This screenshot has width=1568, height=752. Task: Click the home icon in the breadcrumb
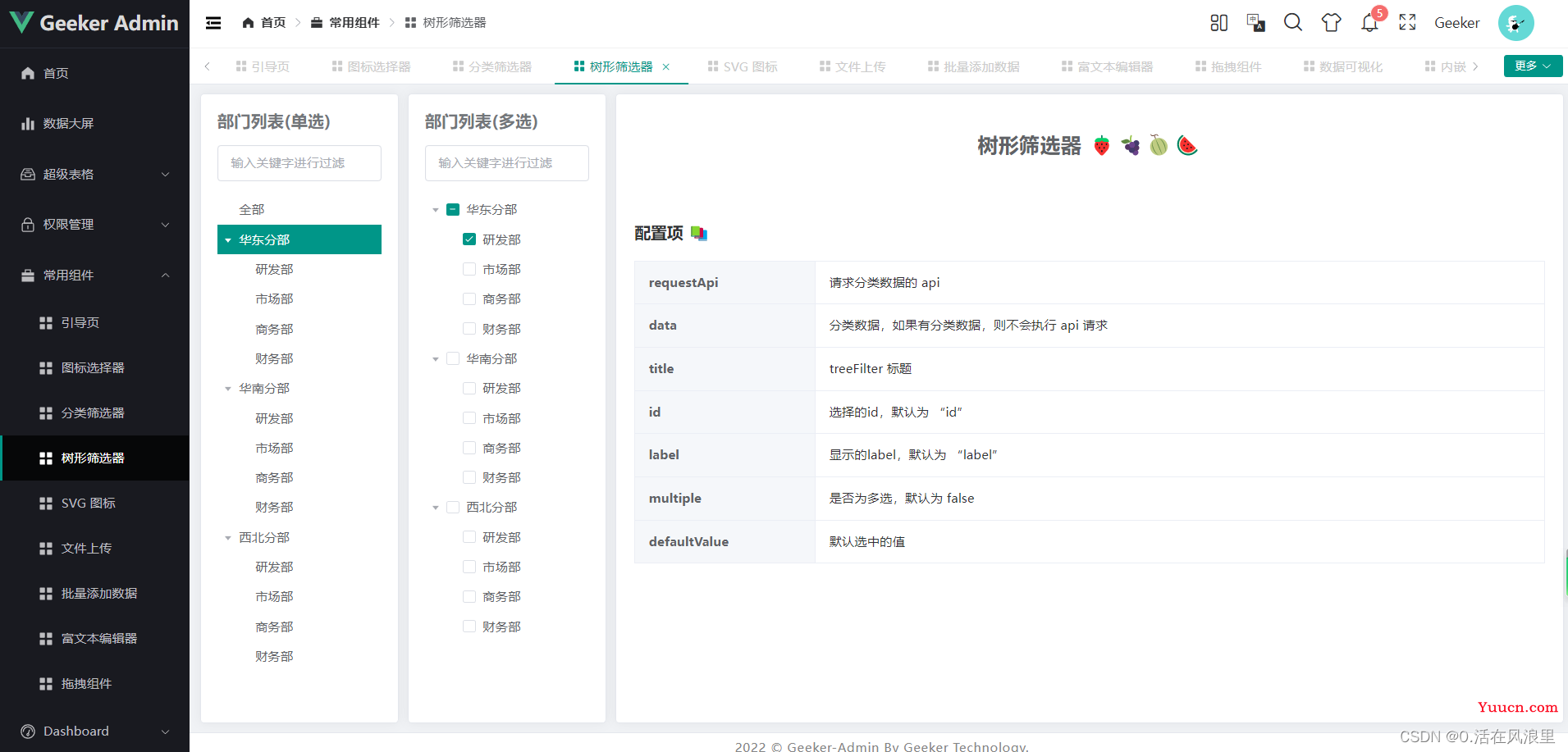pos(248,23)
